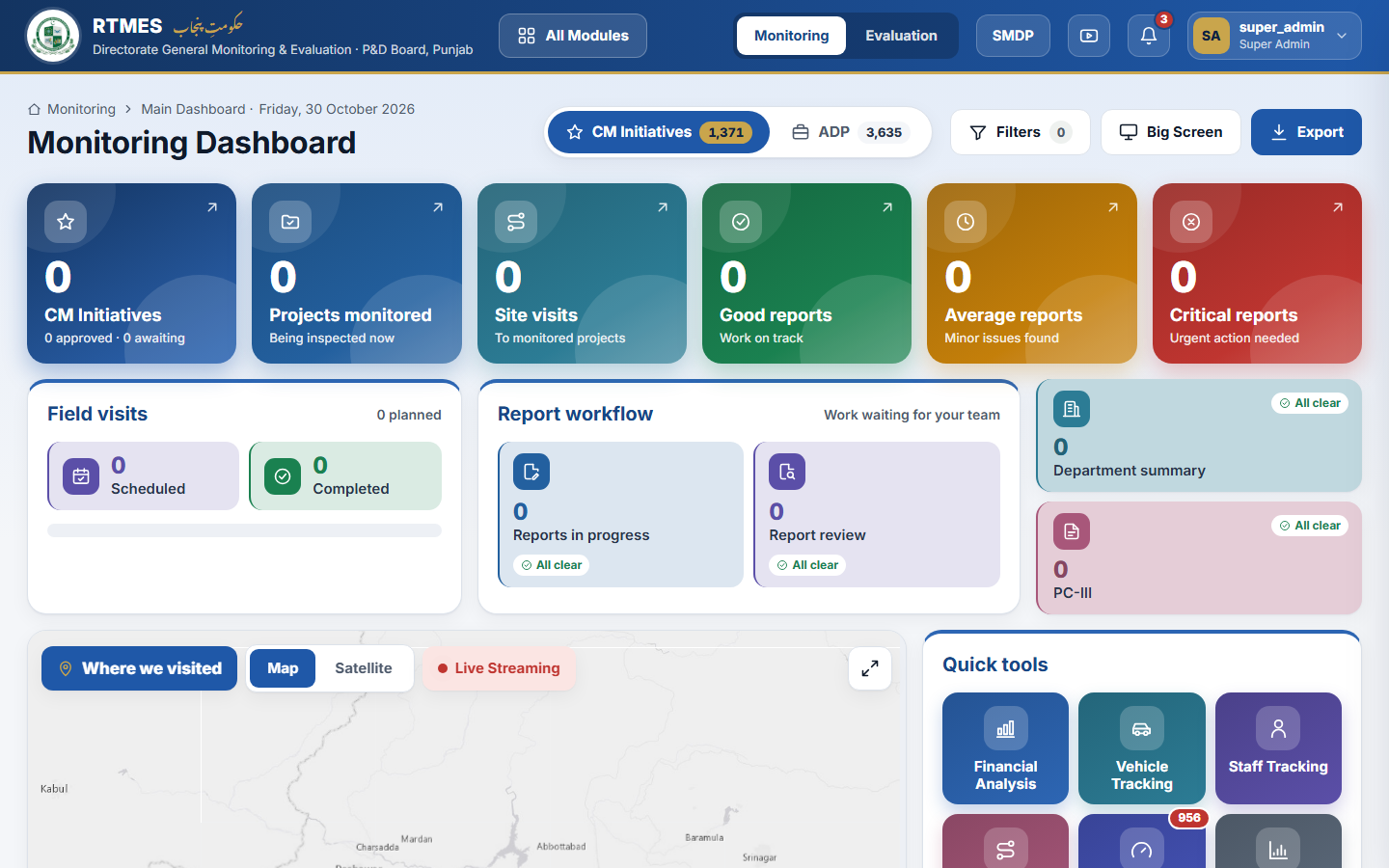1389x868 pixels.
Task: Open Staff Tracking quick tool
Action: coord(1278,748)
